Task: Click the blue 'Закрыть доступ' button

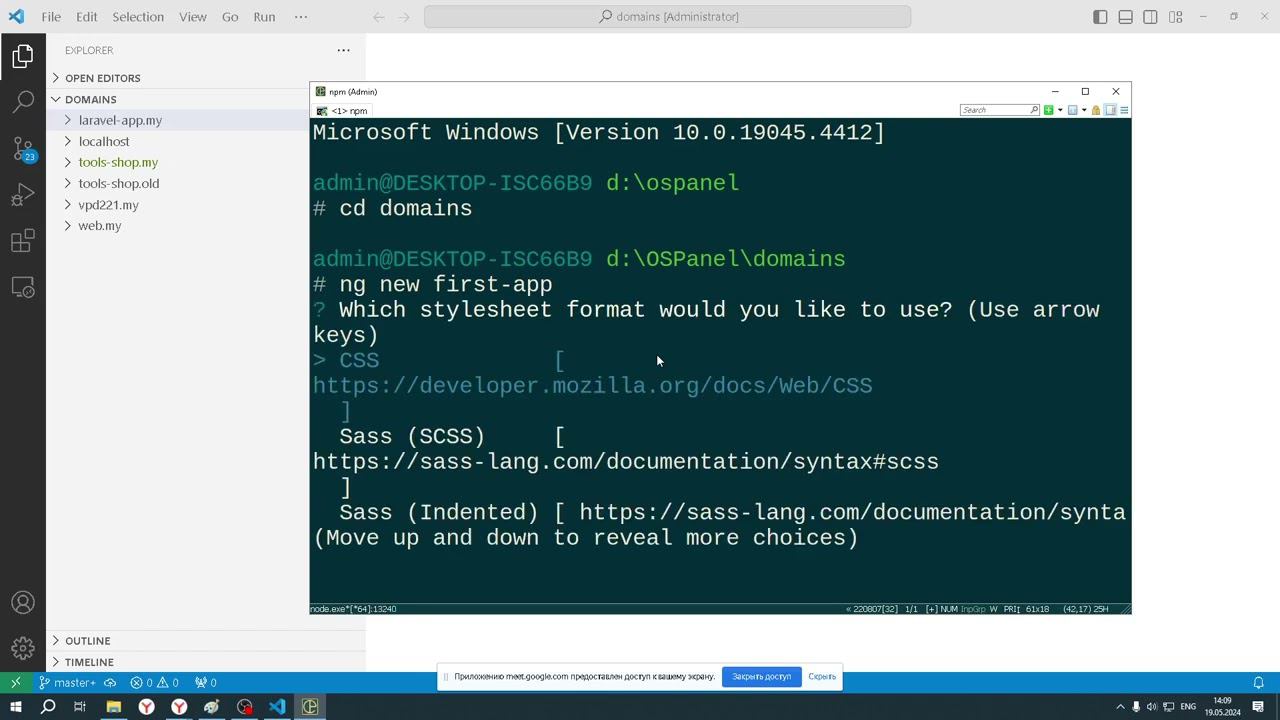Action: 761,677
